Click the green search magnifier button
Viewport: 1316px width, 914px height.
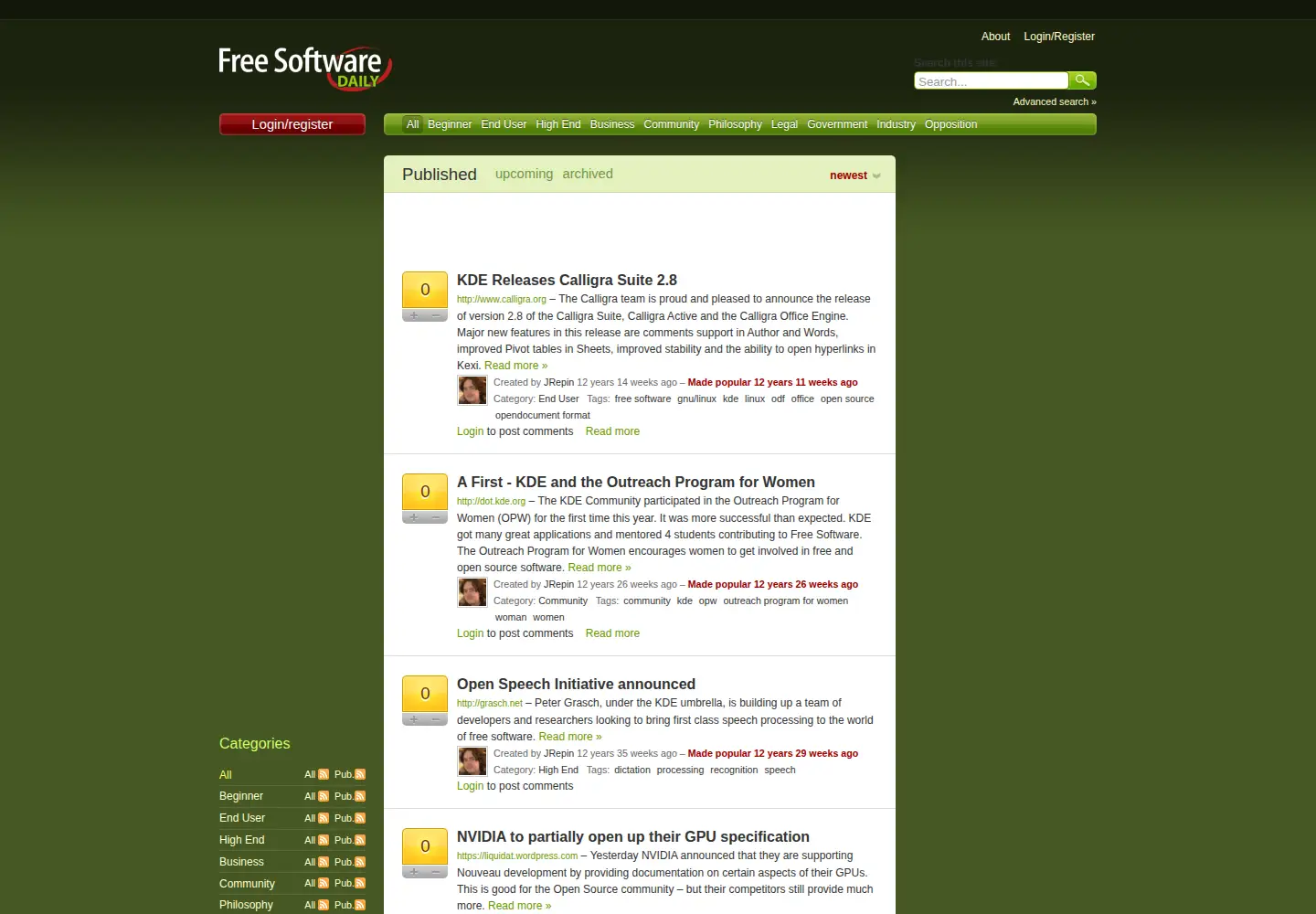(1083, 80)
